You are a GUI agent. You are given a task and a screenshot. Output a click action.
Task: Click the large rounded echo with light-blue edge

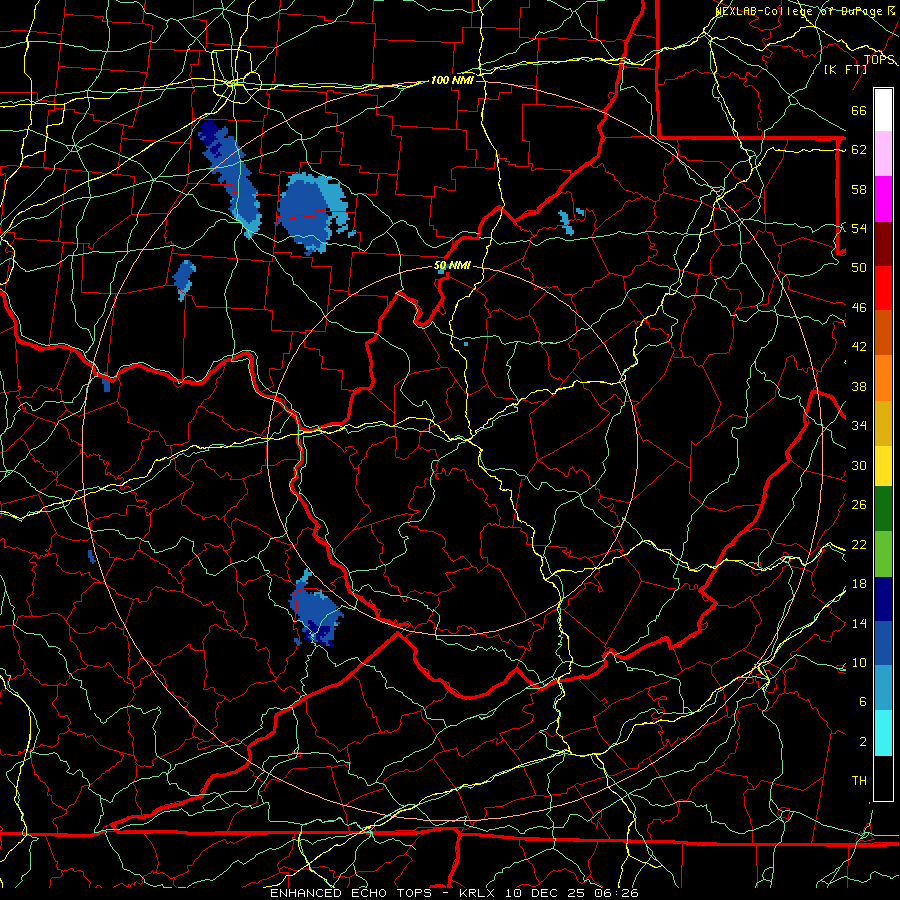coord(315,213)
